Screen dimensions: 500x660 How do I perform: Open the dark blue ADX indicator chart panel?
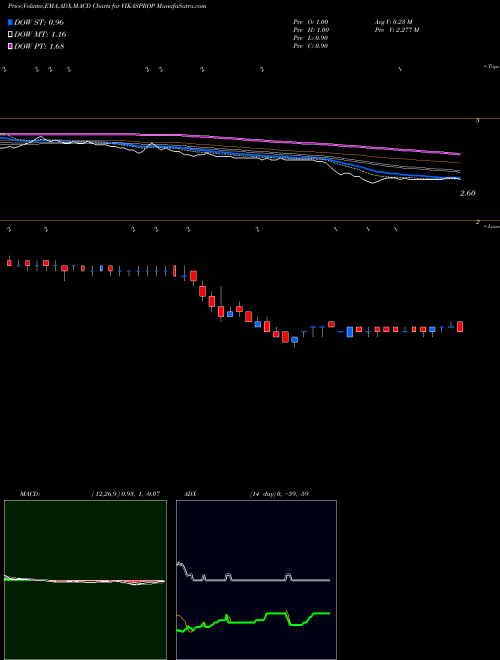pyautogui.click(x=256, y=580)
